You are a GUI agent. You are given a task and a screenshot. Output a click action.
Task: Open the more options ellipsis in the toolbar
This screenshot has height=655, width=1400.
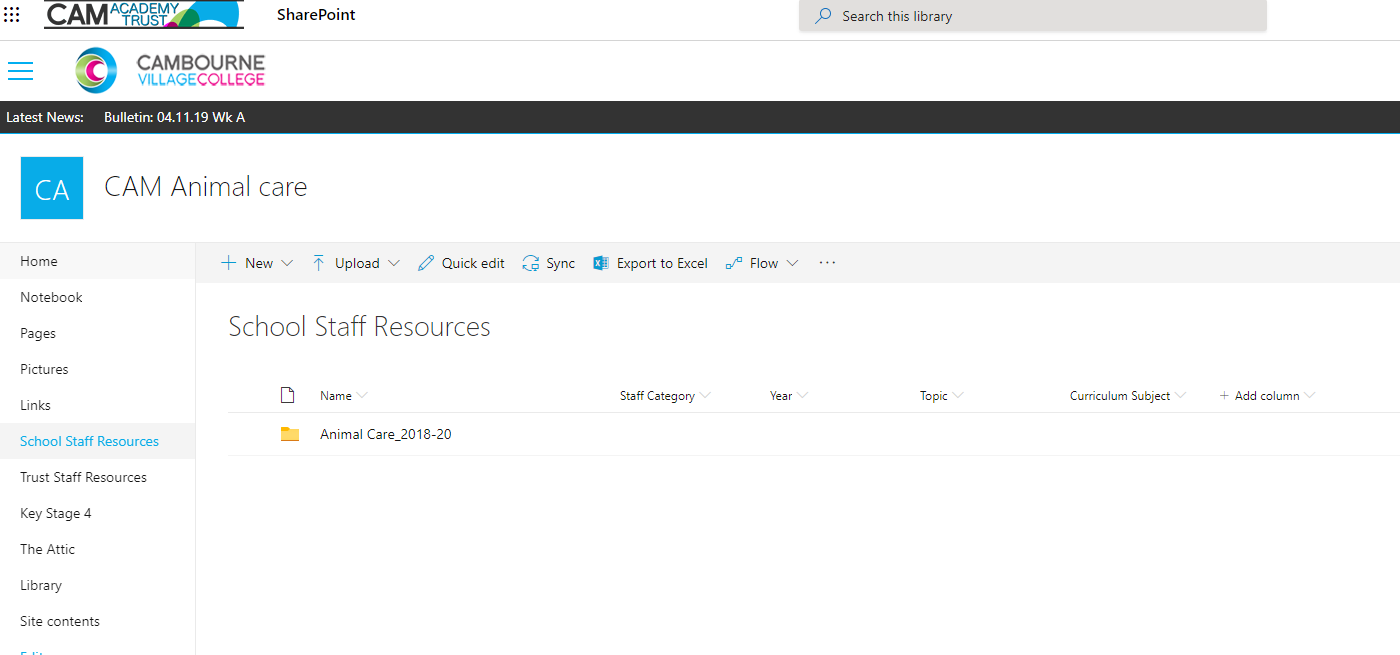827,263
